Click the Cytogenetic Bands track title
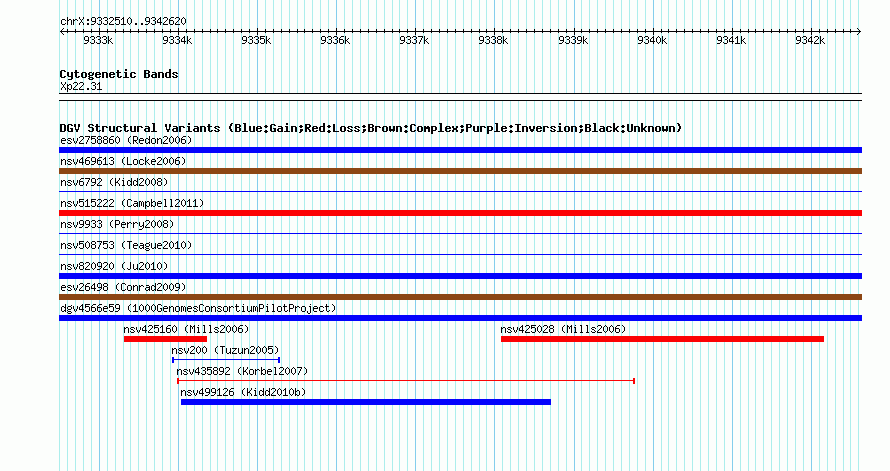The height and width of the screenshot is (471, 890). pyautogui.click(x=119, y=74)
